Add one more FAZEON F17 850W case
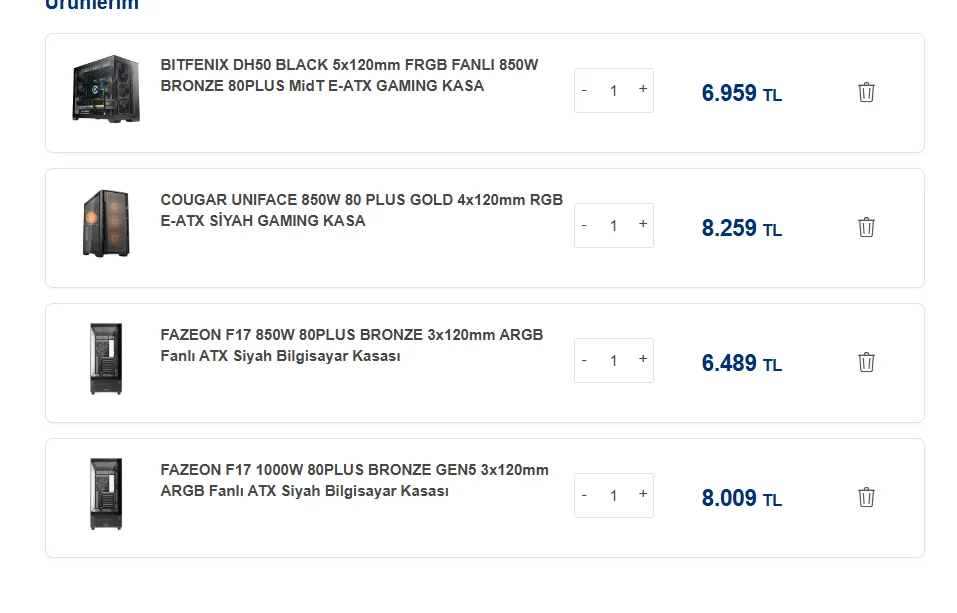 (643, 360)
